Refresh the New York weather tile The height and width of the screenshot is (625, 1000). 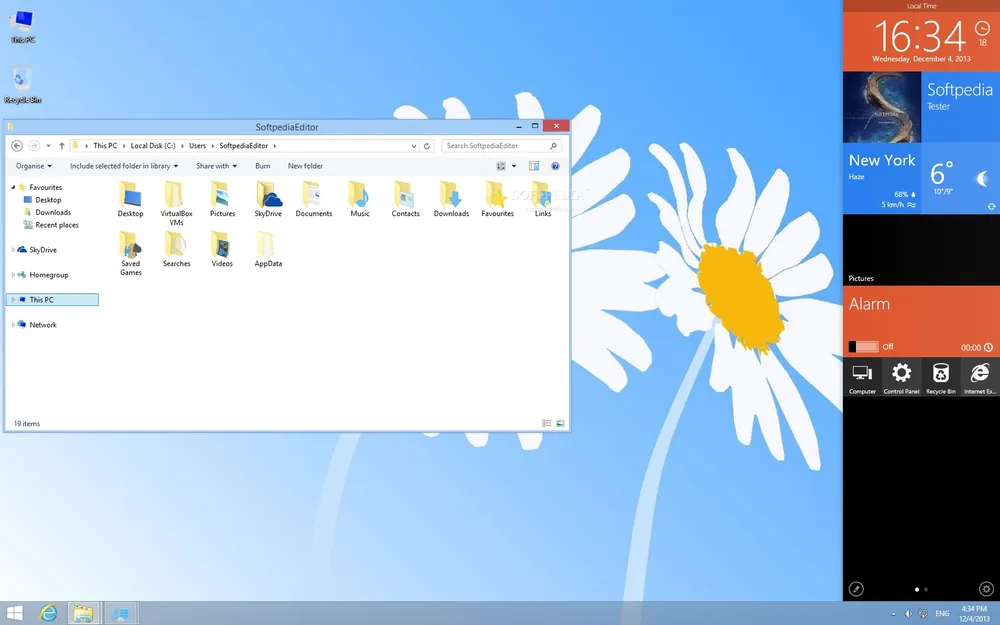tap(989, 206)
